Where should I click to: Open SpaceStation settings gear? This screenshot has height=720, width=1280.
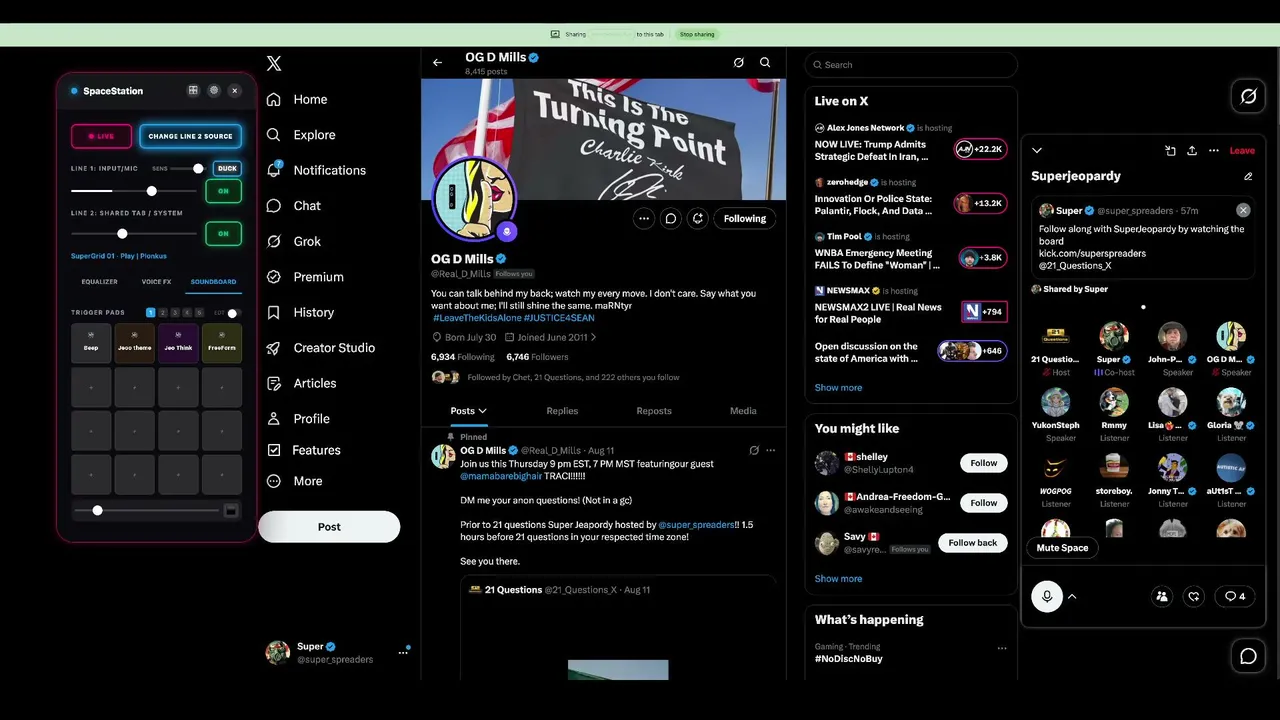pos(214,91)
